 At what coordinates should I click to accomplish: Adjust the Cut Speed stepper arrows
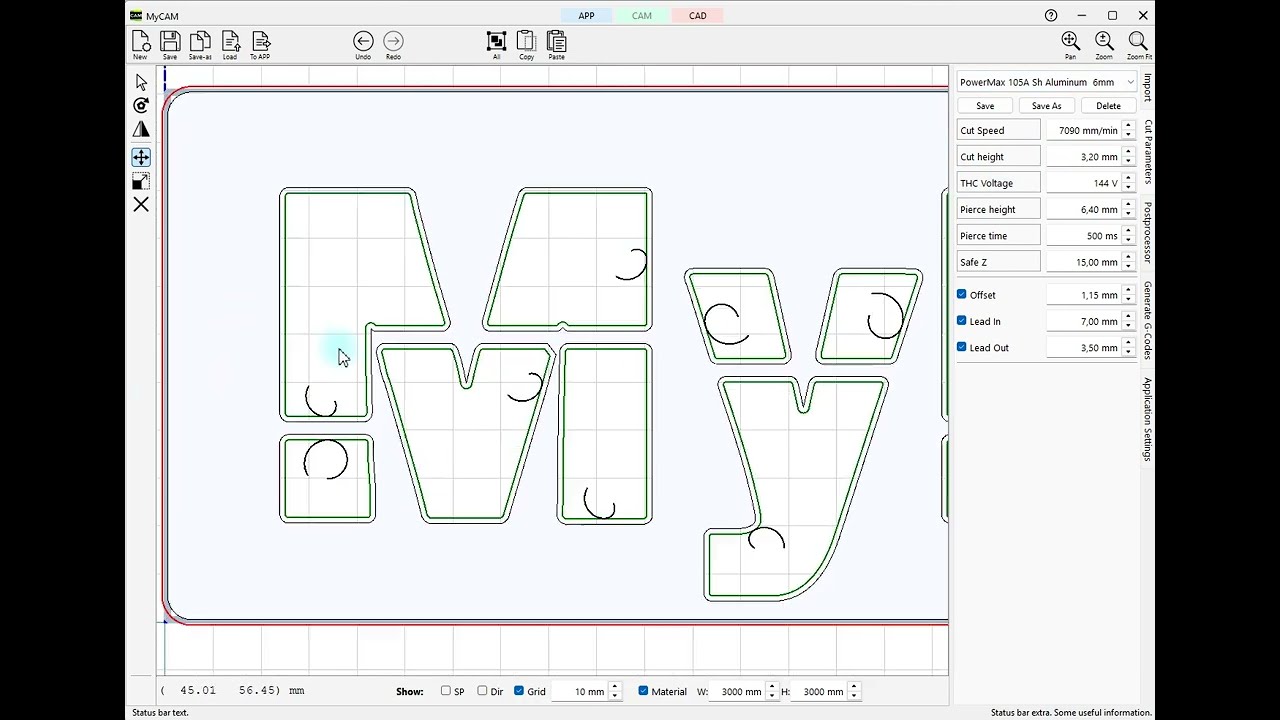pyautogui.click(x=1128, y=130)
